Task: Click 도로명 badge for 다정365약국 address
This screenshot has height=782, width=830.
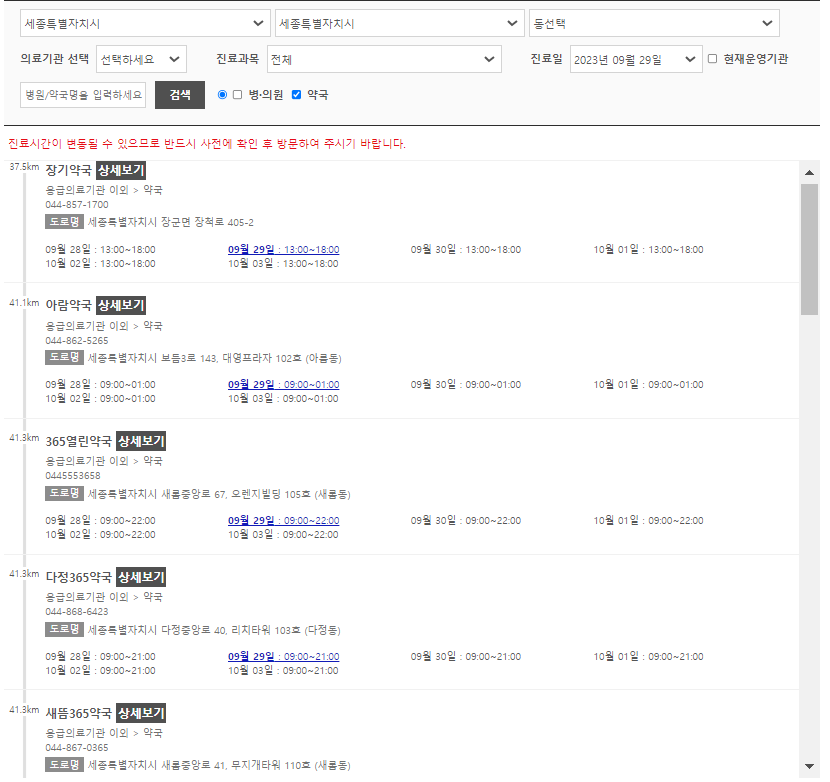Action: click(x=64, y=629)
